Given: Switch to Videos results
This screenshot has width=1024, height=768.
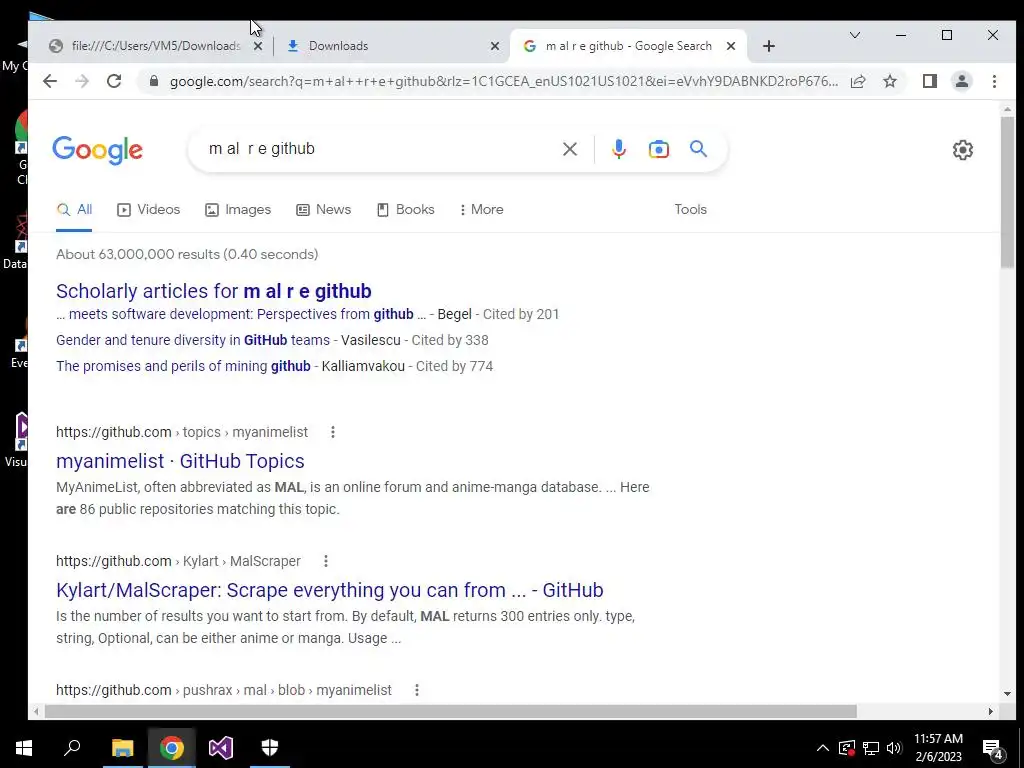Looking at the screenshot, I should pos(148,210).
